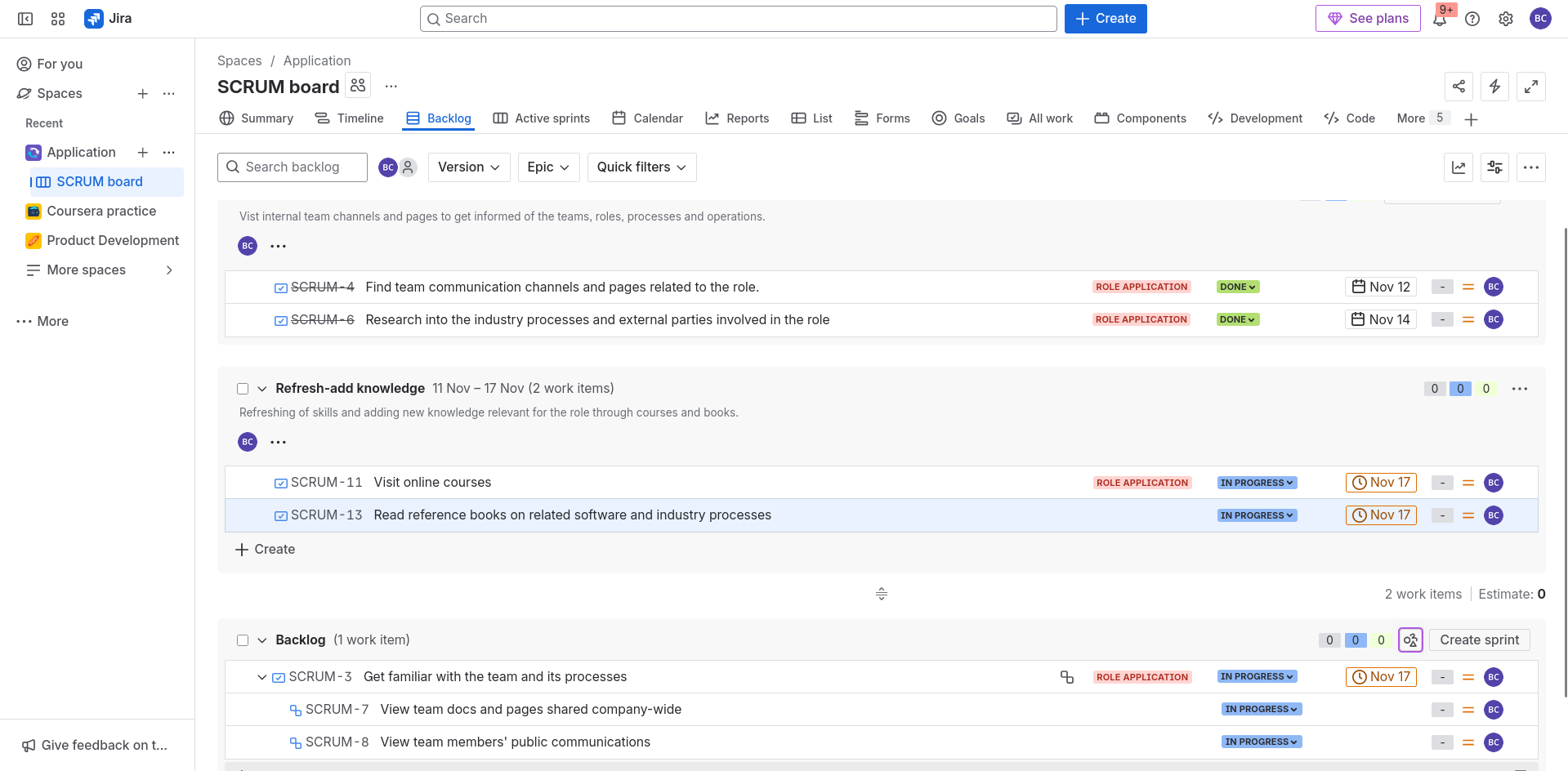This screenshot has height=771, width=1568.
Task: Switch to the Active sprints tab
Action: tap(542, 118)
